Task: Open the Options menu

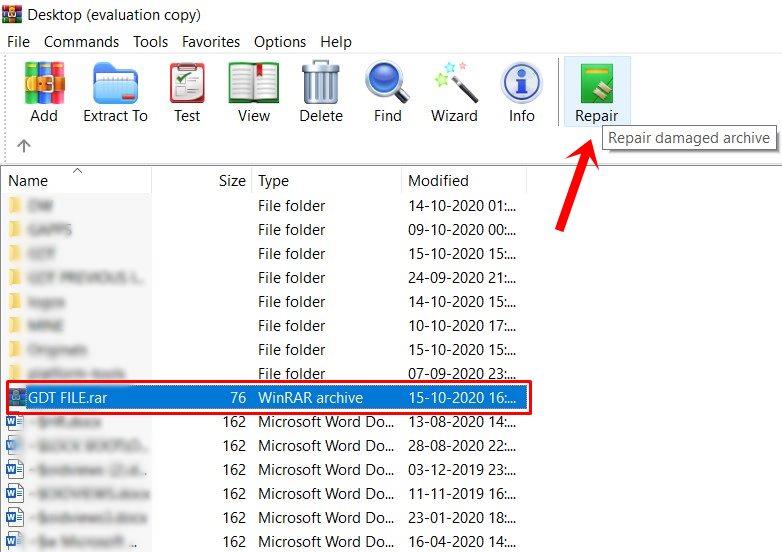Action: coord(279,42)
